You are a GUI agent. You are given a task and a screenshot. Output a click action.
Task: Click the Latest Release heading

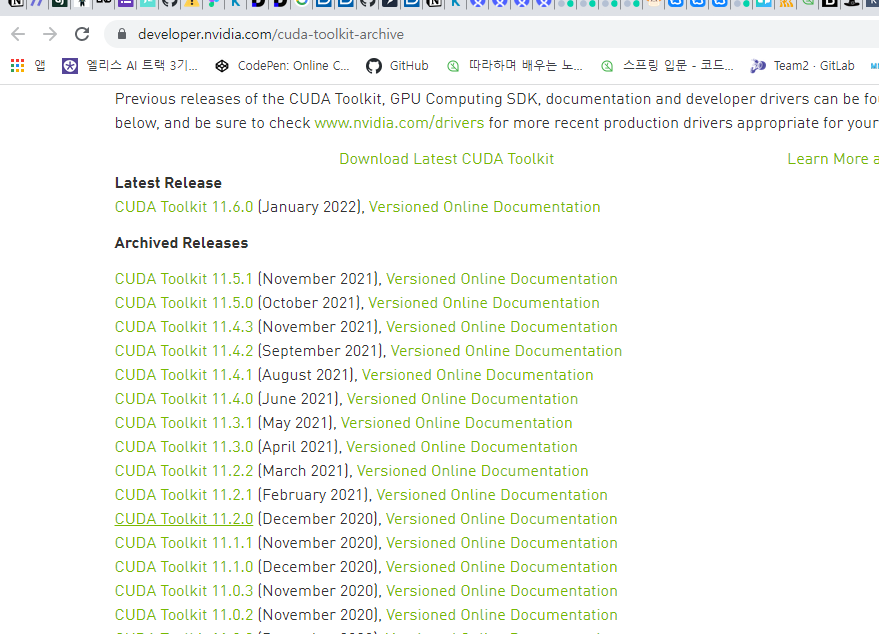168,183
